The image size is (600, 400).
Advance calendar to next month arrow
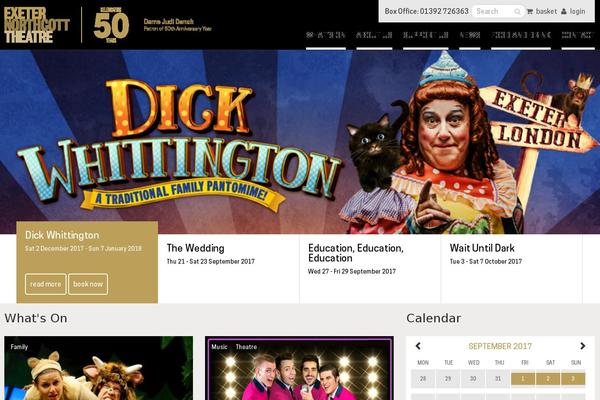point(582,346)
